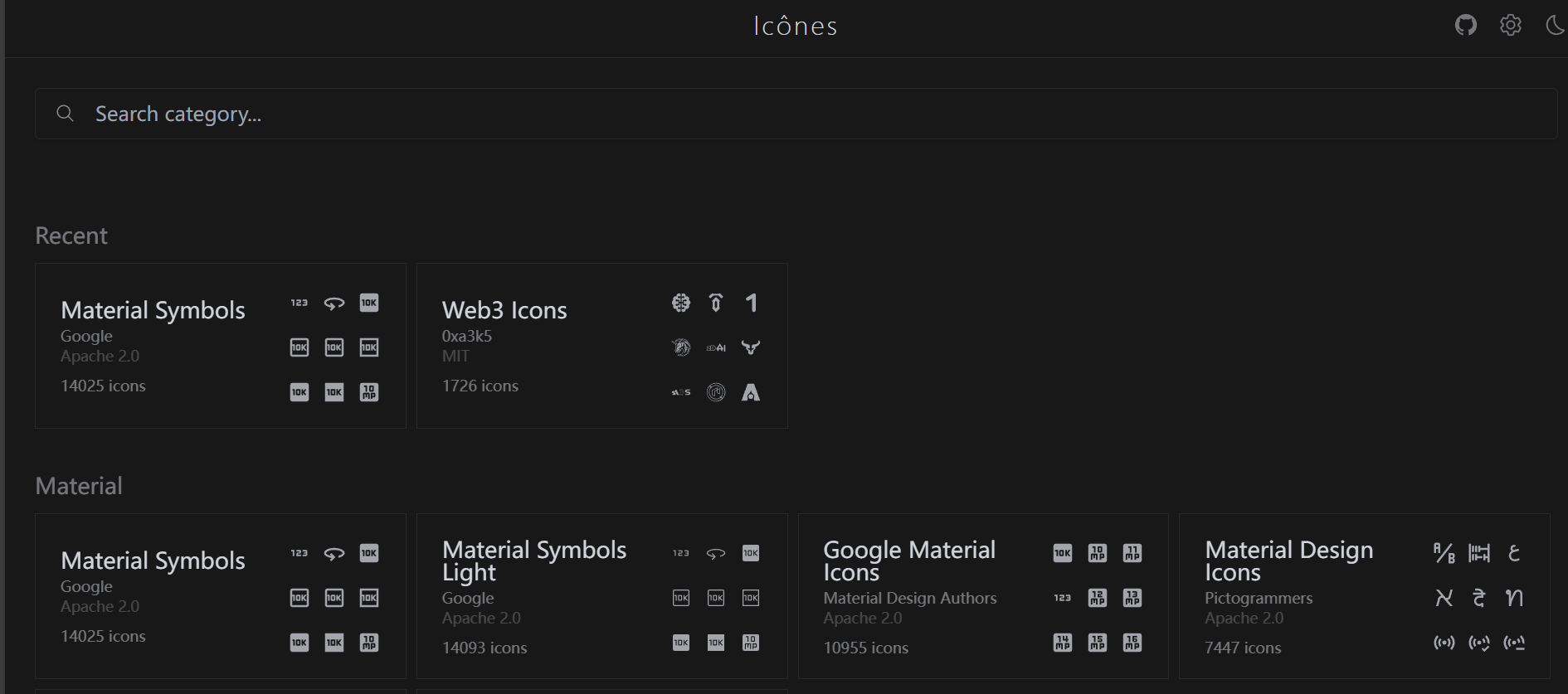The height and width of the screenshot is (694, 1568).
Task: Click the Material section heading
Action: click(79, 486)
